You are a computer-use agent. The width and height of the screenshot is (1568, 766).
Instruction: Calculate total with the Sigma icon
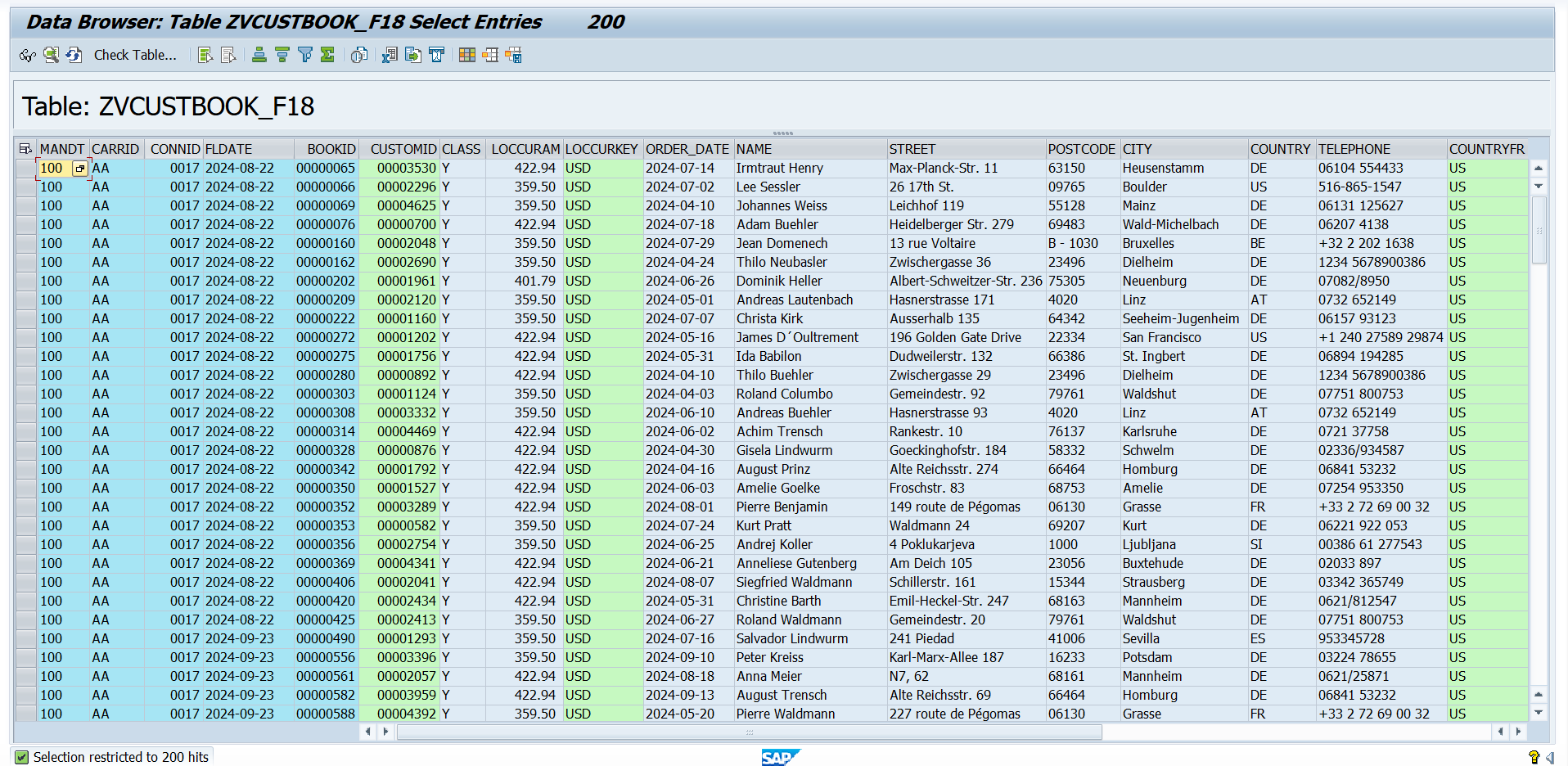click(x=328, y=55)
